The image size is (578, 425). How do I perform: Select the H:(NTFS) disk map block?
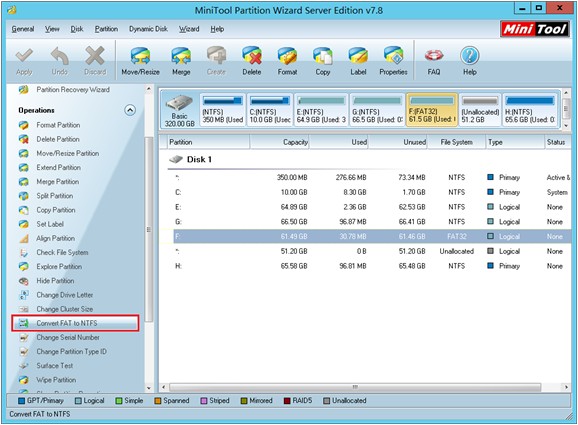pos(530,110)
